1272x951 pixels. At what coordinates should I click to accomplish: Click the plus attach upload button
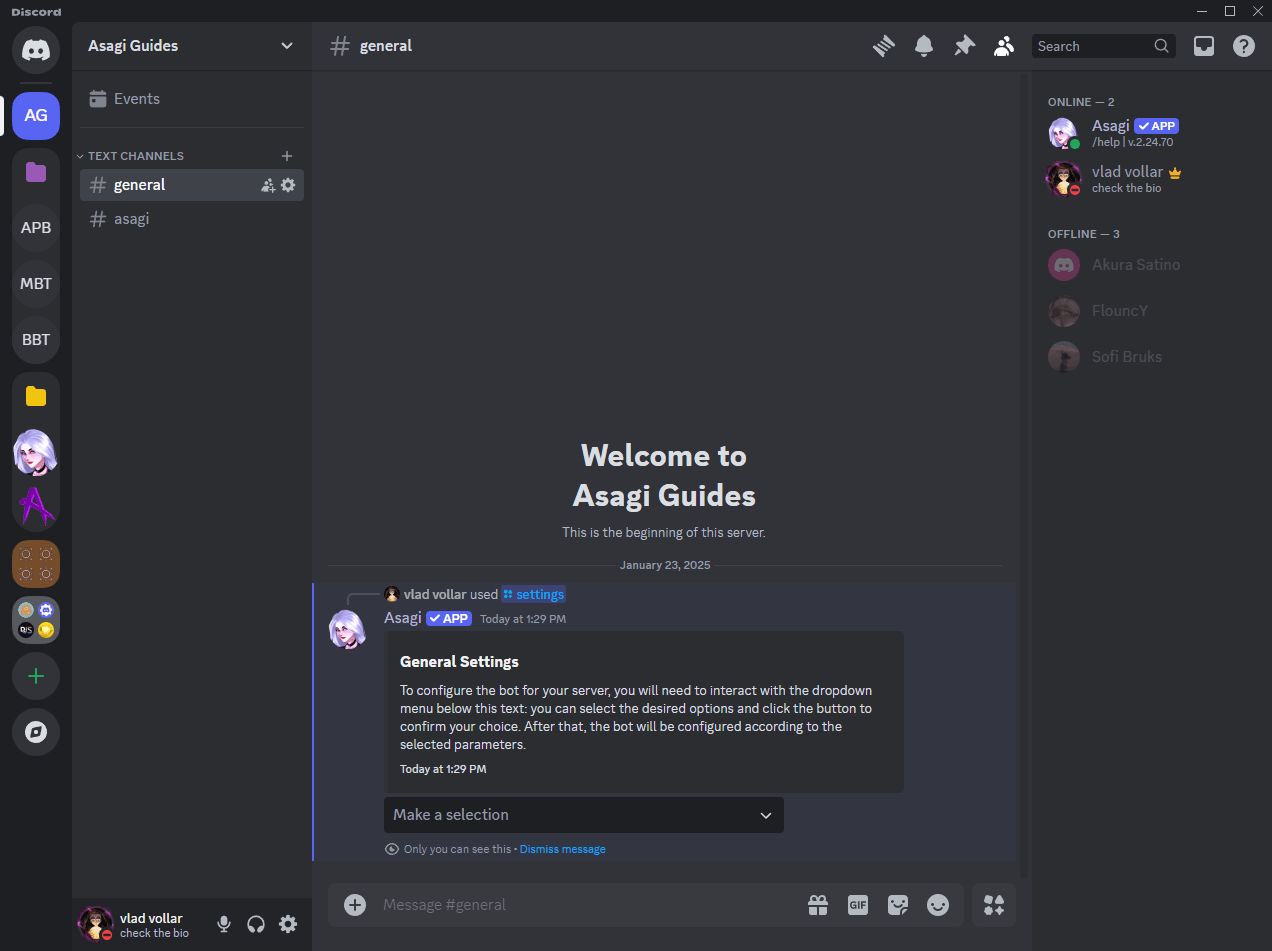coord(355,905)
